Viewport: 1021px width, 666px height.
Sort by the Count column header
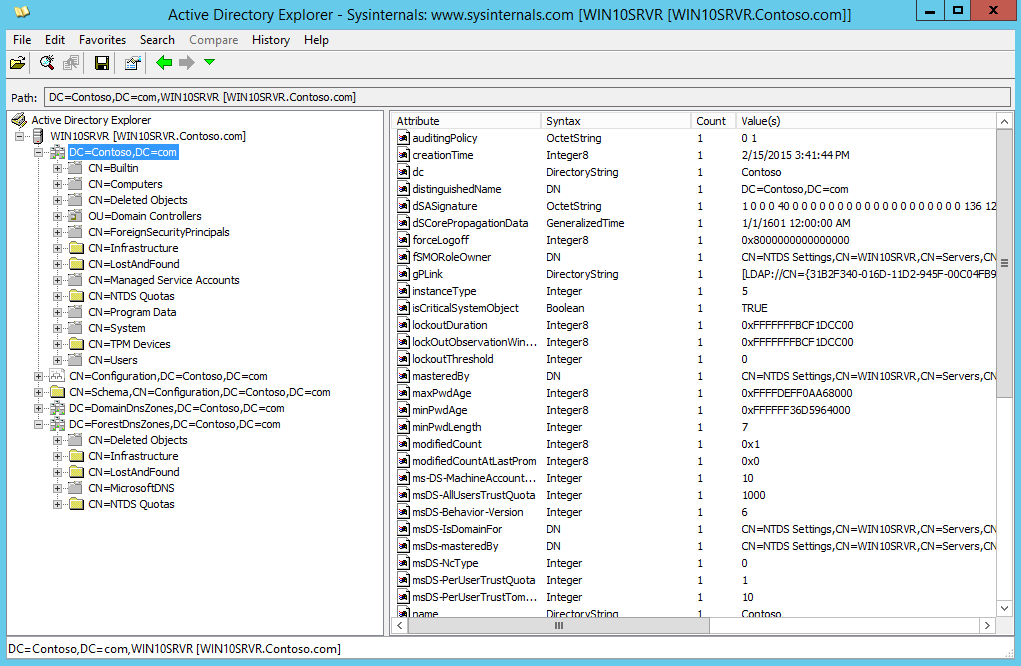point(714,121)
